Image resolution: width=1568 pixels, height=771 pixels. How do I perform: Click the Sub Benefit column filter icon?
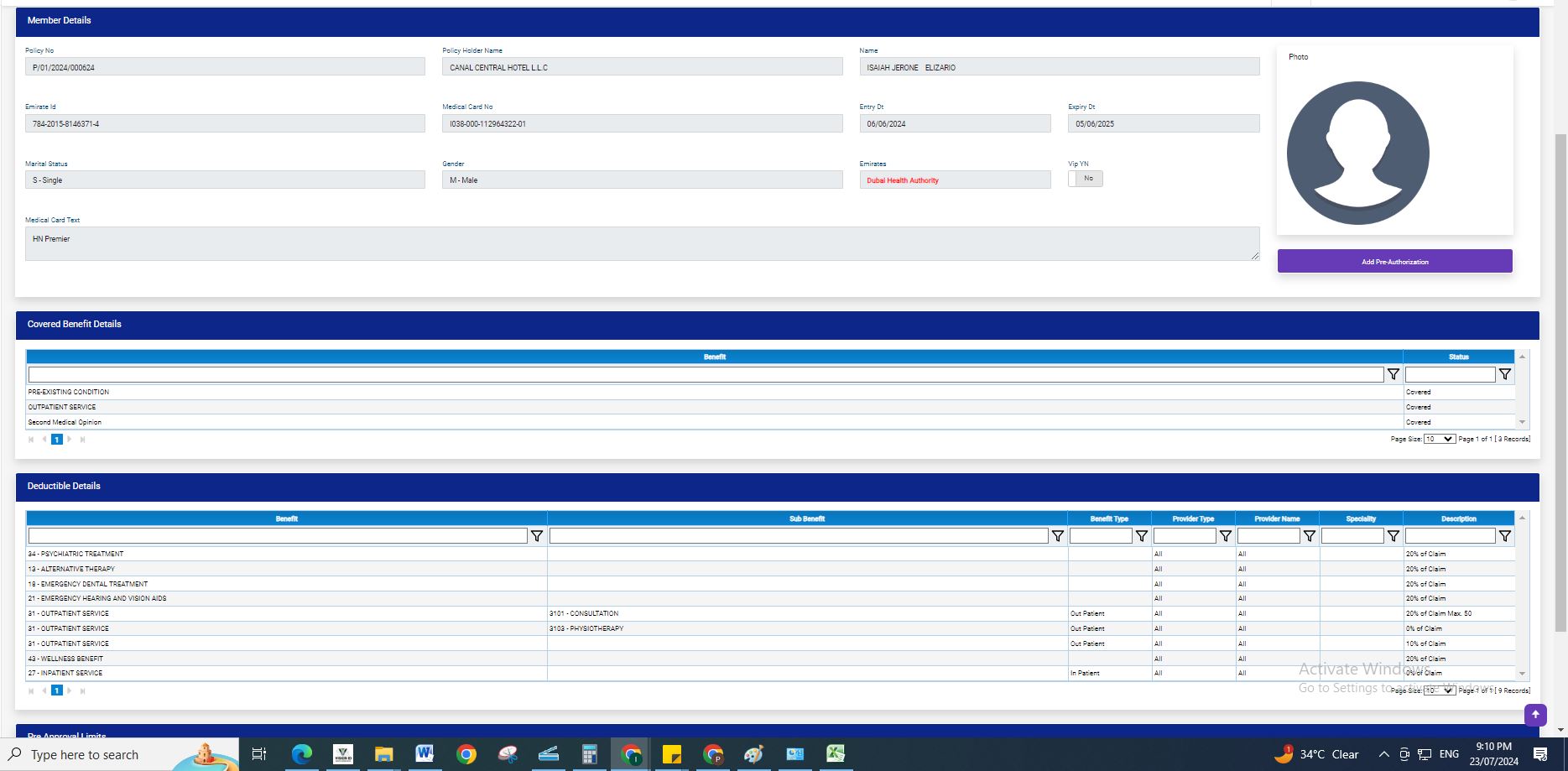1057,536
